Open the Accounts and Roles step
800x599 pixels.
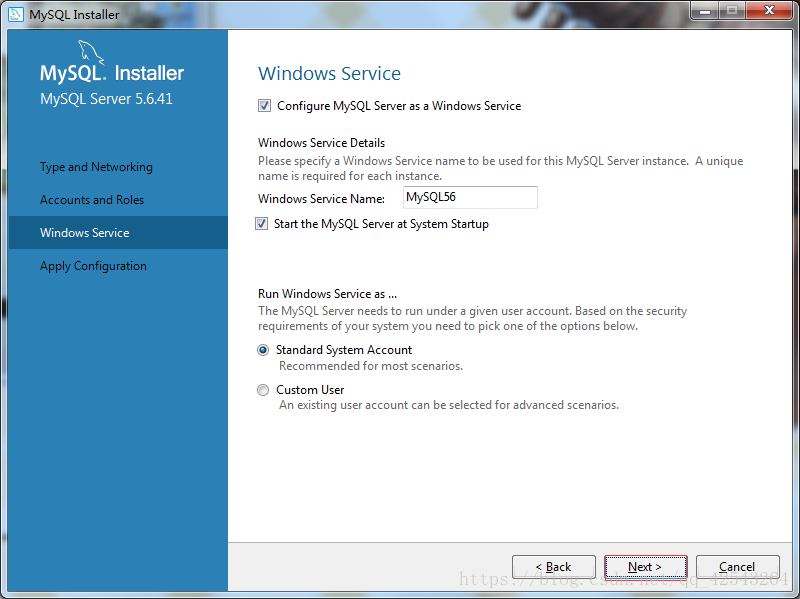92,200
